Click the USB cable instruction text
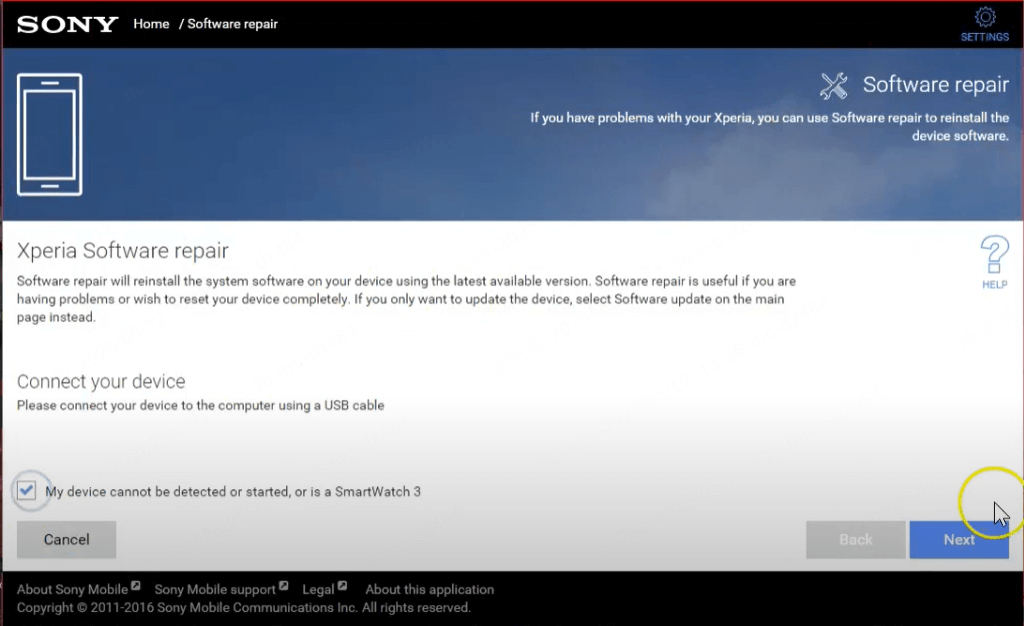 [200, 405]
